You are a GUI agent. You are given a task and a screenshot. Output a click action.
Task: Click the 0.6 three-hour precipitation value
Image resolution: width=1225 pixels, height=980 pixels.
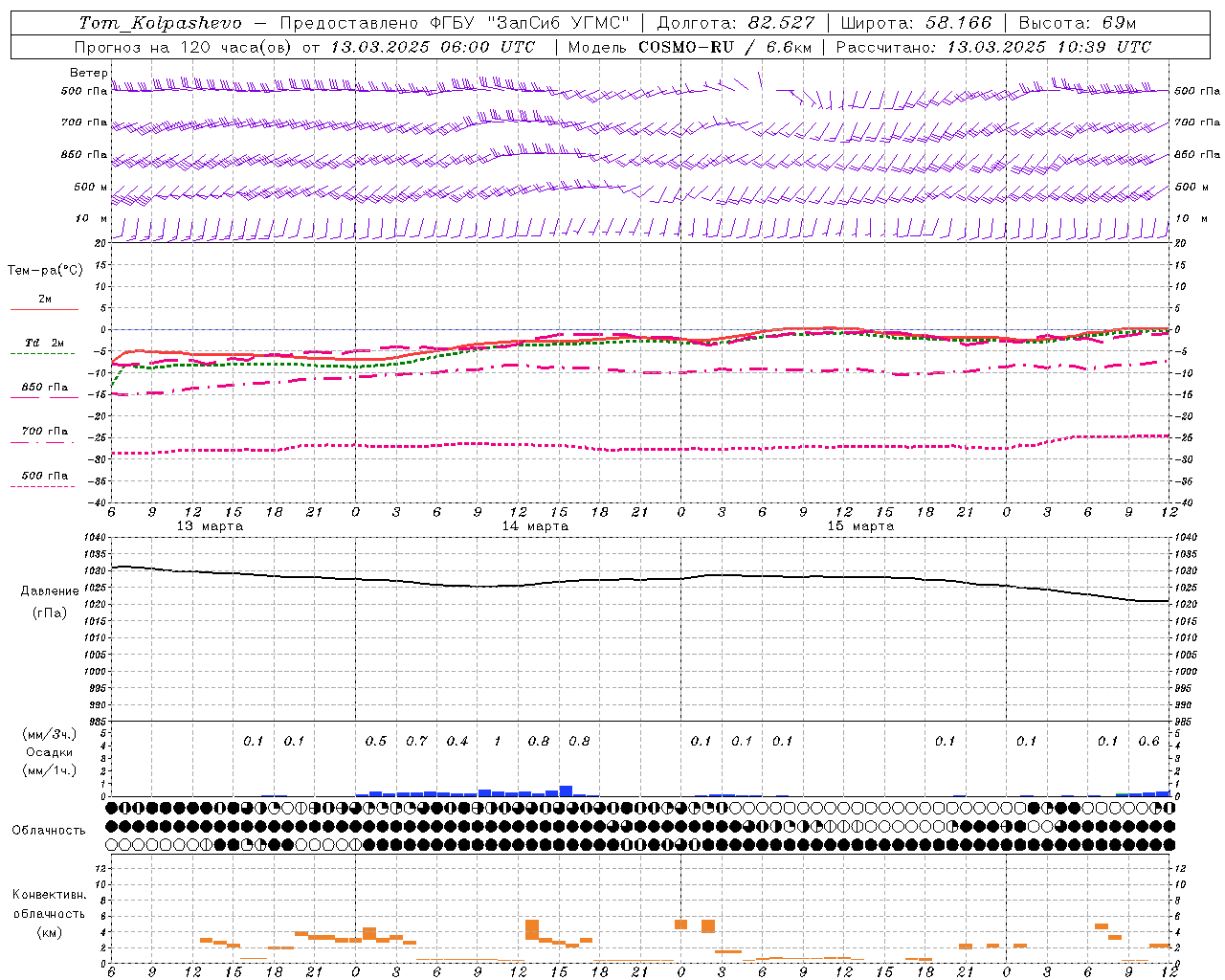[1148, 742]
